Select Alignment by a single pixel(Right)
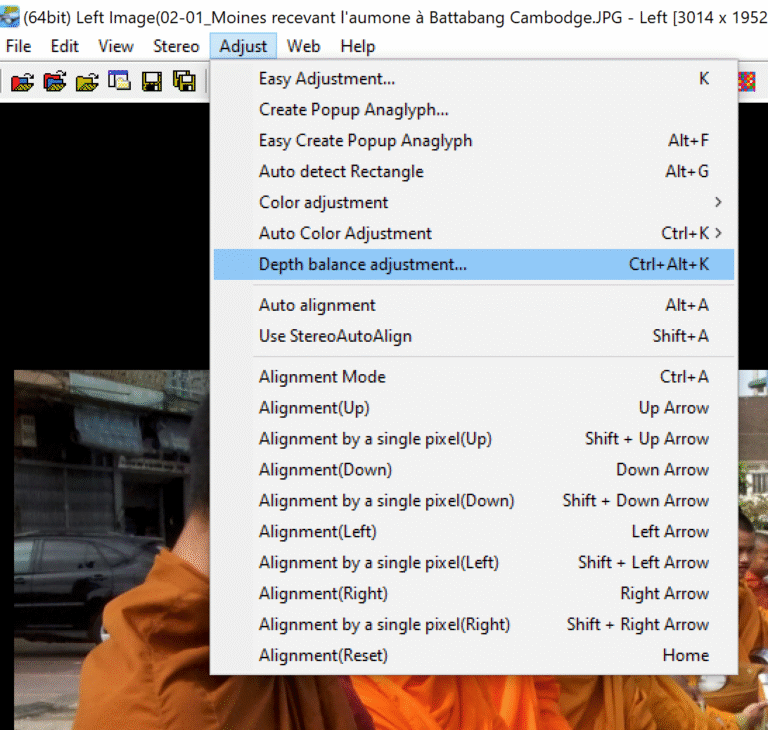This screenshot has height=730, width=768. pyautogui.click(x=474, y=624)
